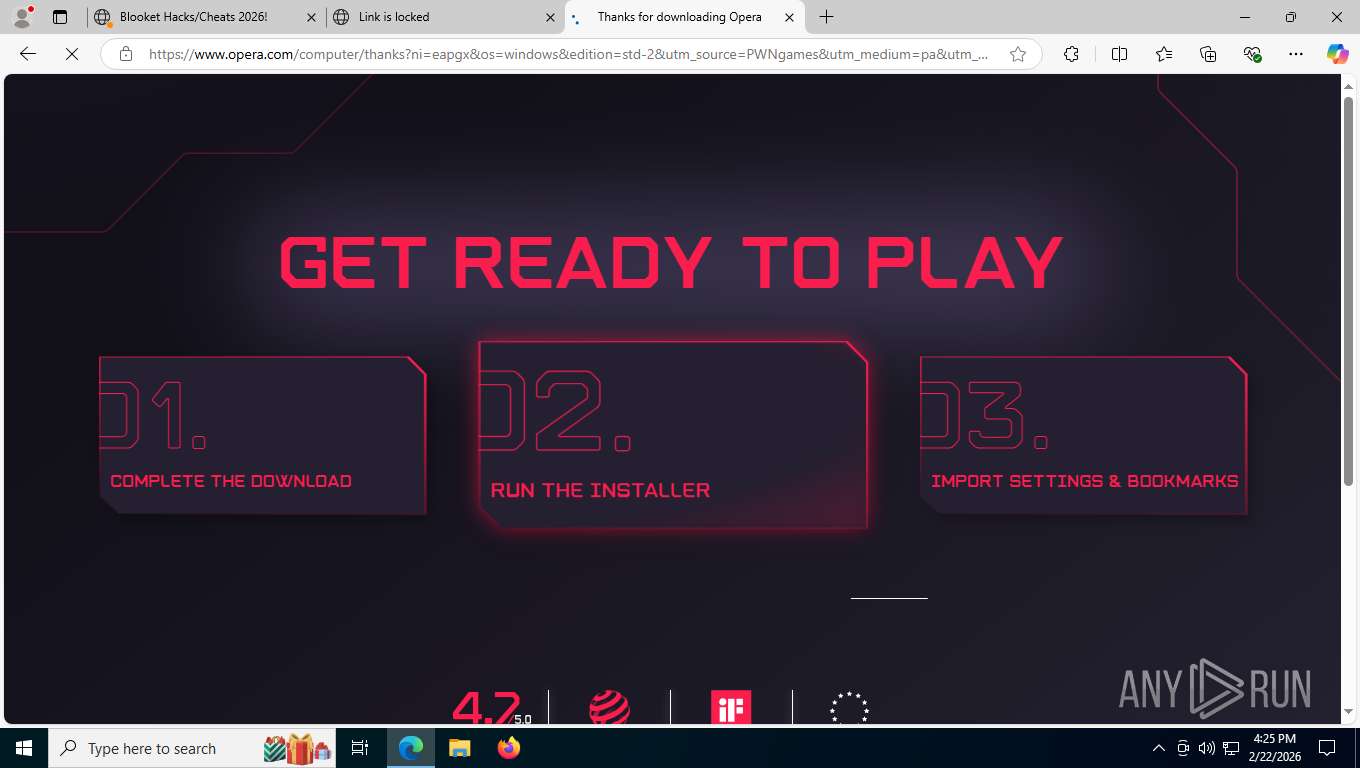This screenshot has width=1360, height=768.
Task: Open Browser essentials heart icon
Action: 1252,54
